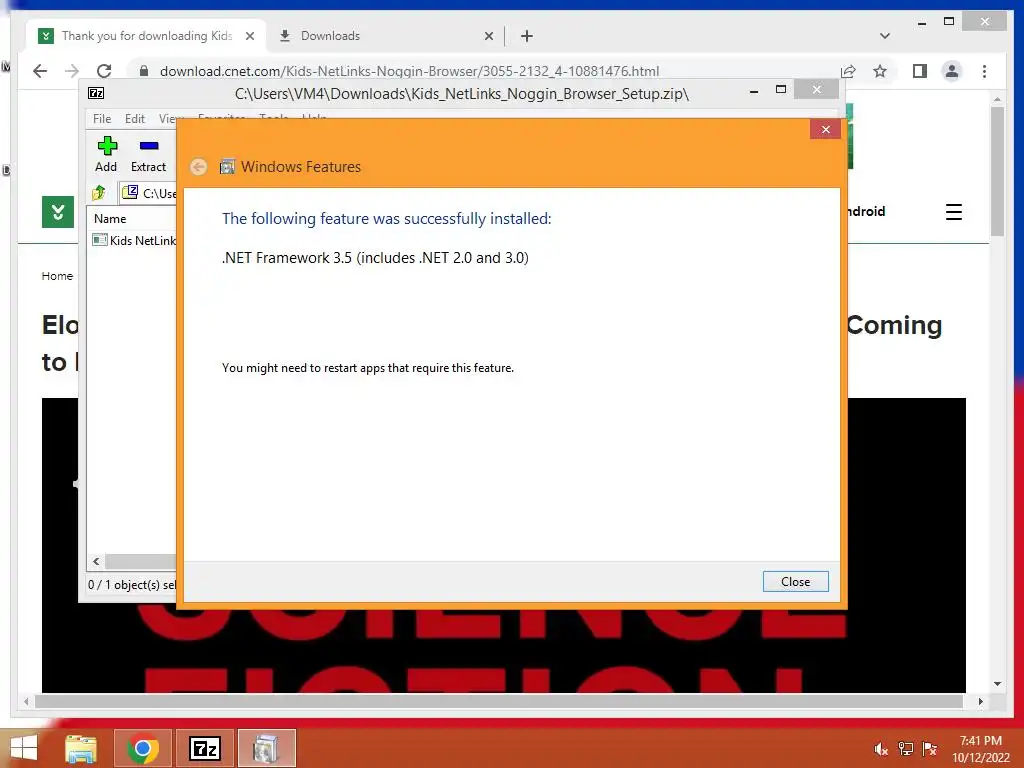The height and width of the screenshot is (768, 1024).
Task: Maximize the Chrome window
Action: coord(949,22)
